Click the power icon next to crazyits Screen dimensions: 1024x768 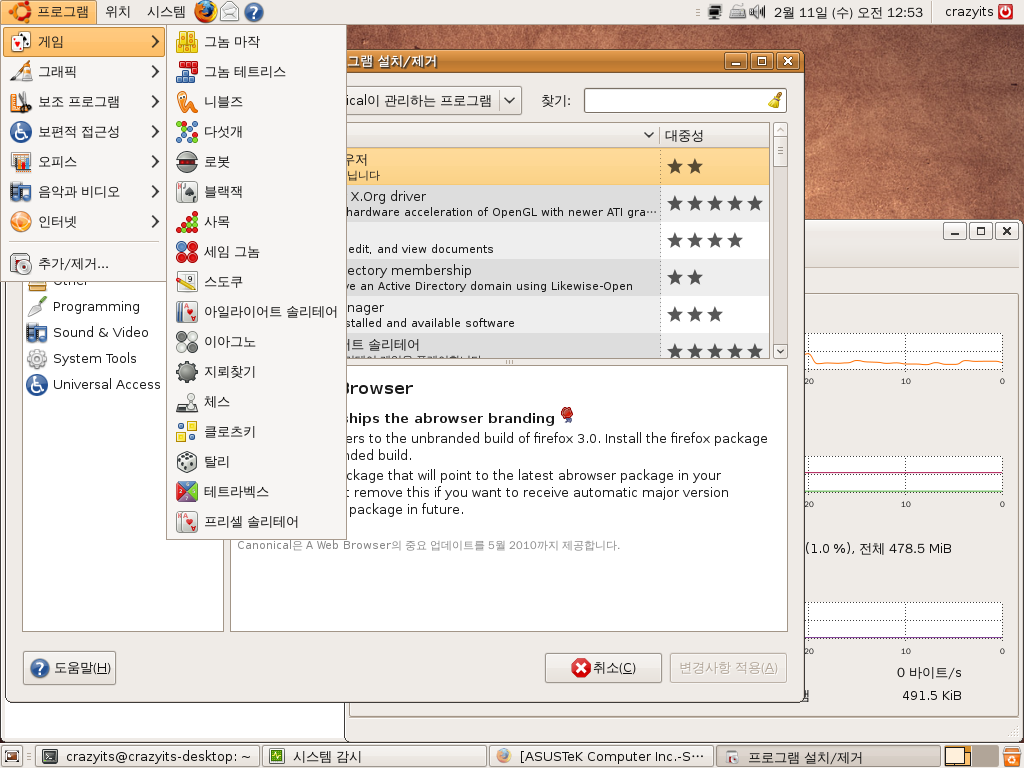pyautogui.click(x=1006, y=12)
